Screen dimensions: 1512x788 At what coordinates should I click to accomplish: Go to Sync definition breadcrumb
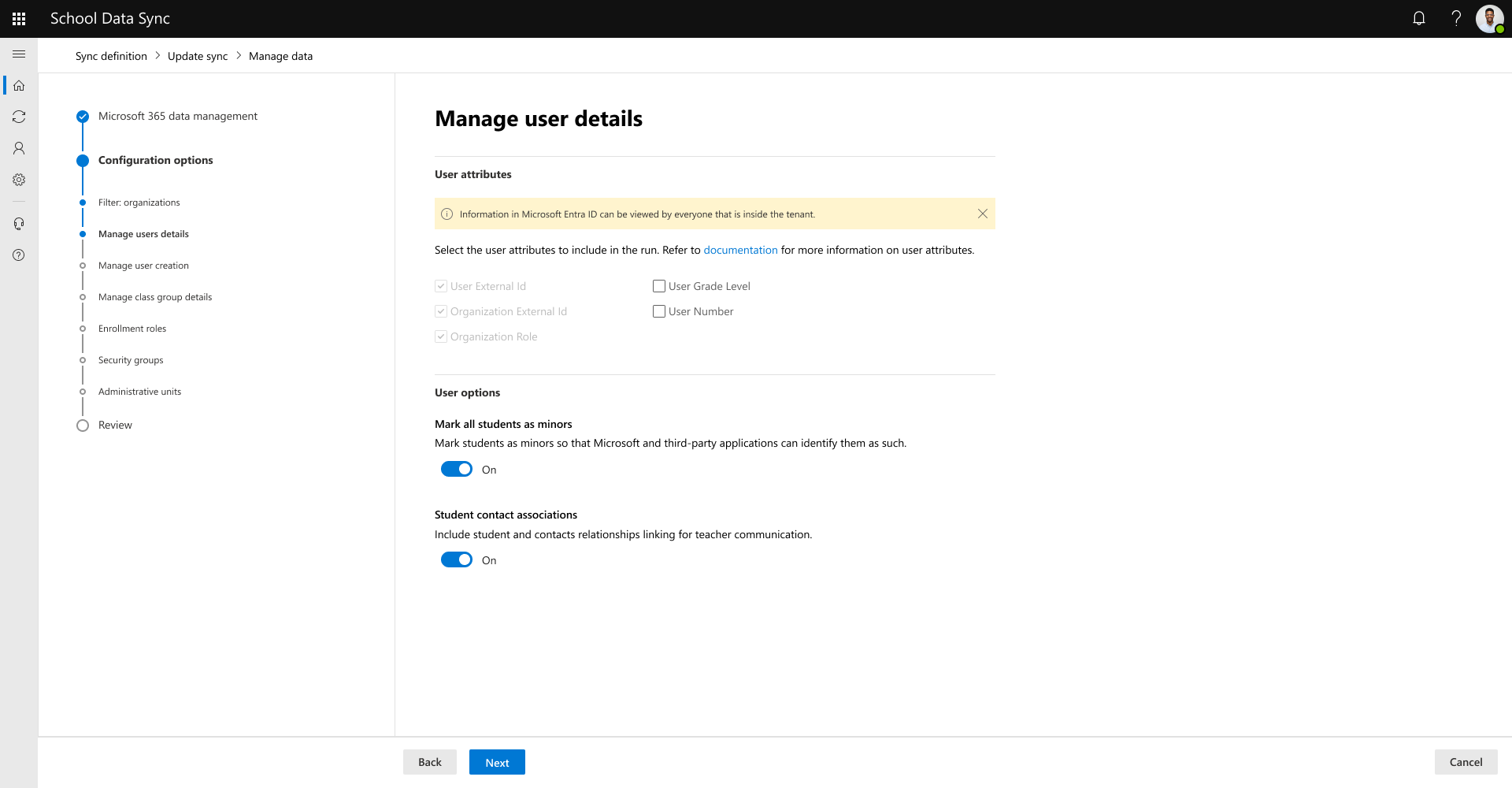[x=111, y=56]
